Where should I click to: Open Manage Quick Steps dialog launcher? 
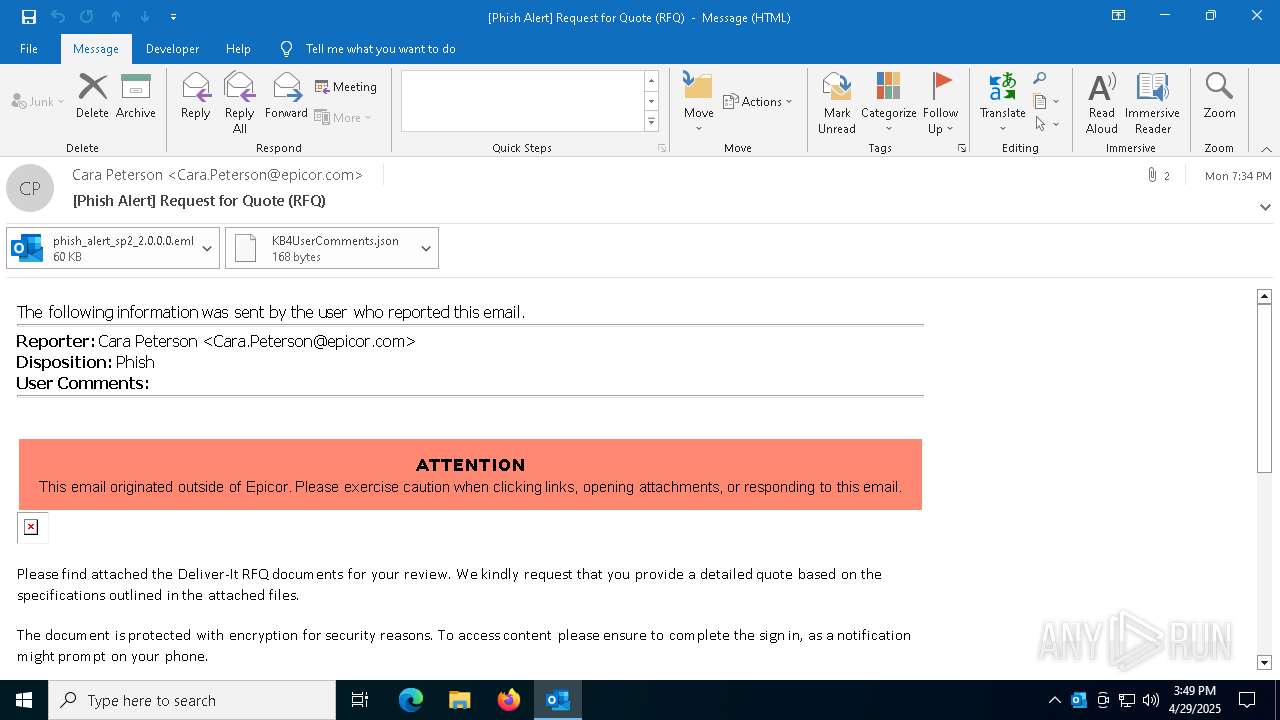(x=661, y=148)
